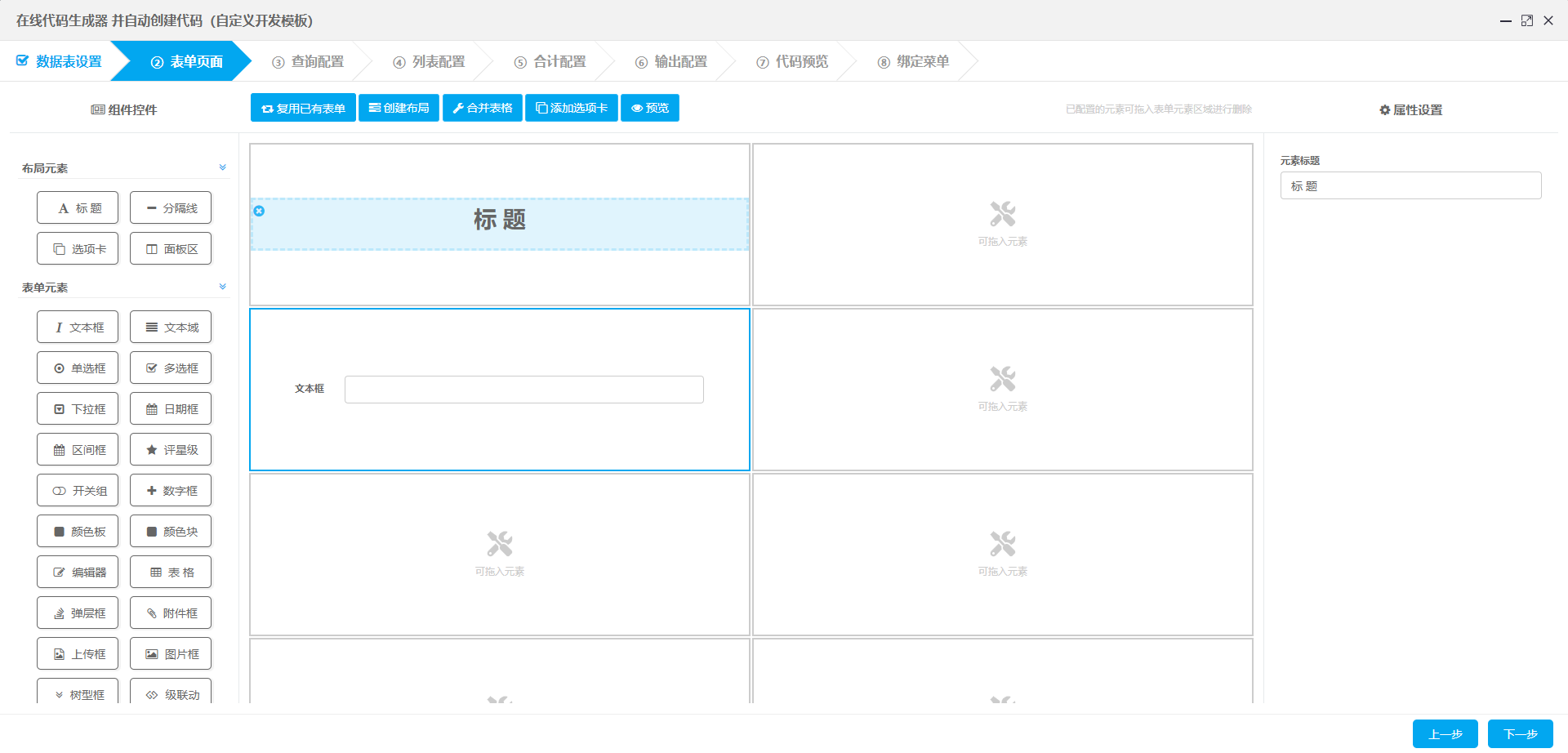Screen dimensions: 1568x753
Task: Select the 开关组 switch group component
Action: pyautogui.click(x=78, y=490)
